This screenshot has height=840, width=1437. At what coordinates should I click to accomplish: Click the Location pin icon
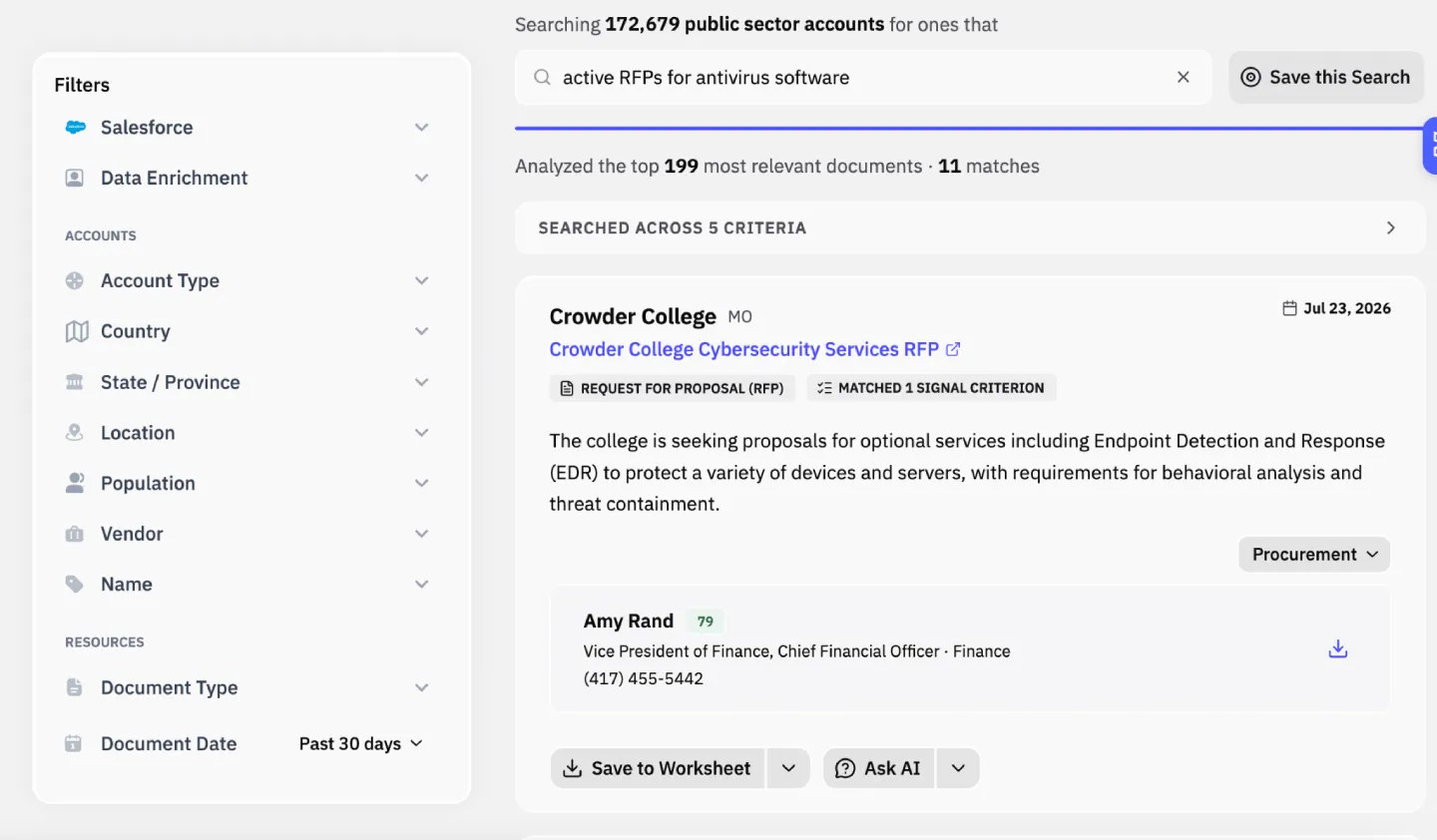coord(75,432)
